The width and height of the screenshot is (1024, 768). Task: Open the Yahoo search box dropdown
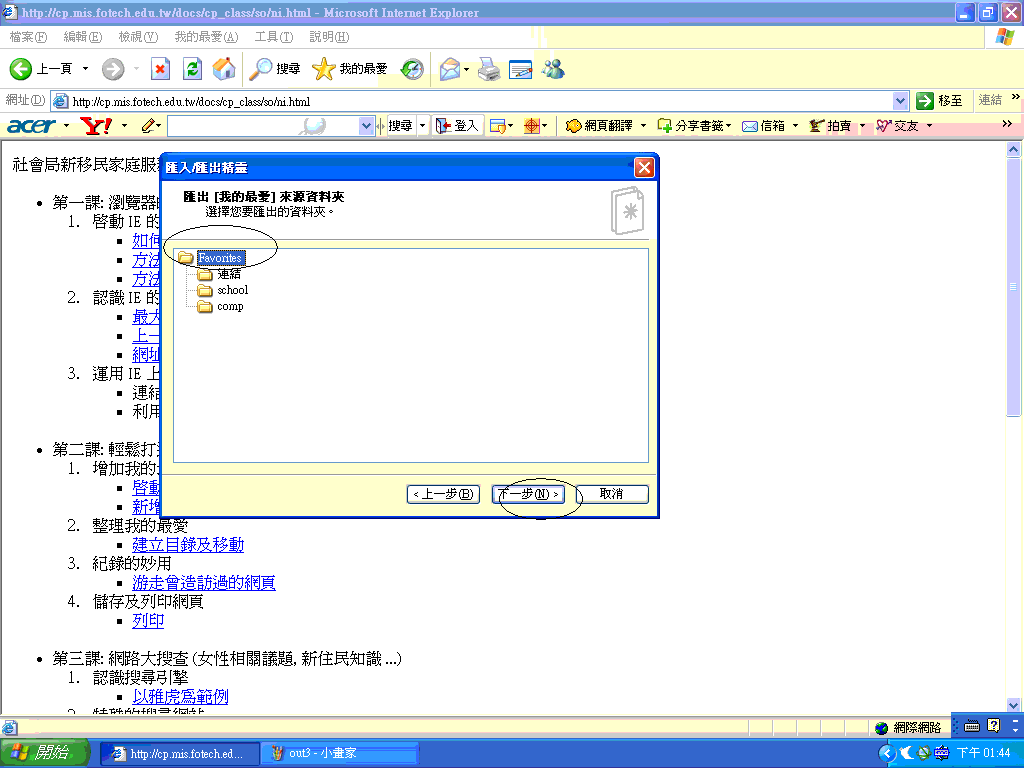point(366,126)
